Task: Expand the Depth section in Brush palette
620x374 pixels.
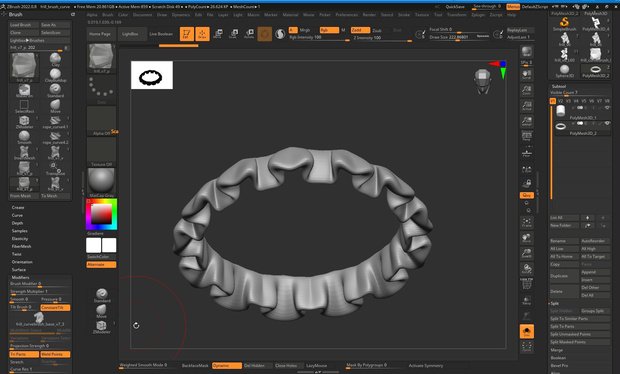Action: pos(17,223)
